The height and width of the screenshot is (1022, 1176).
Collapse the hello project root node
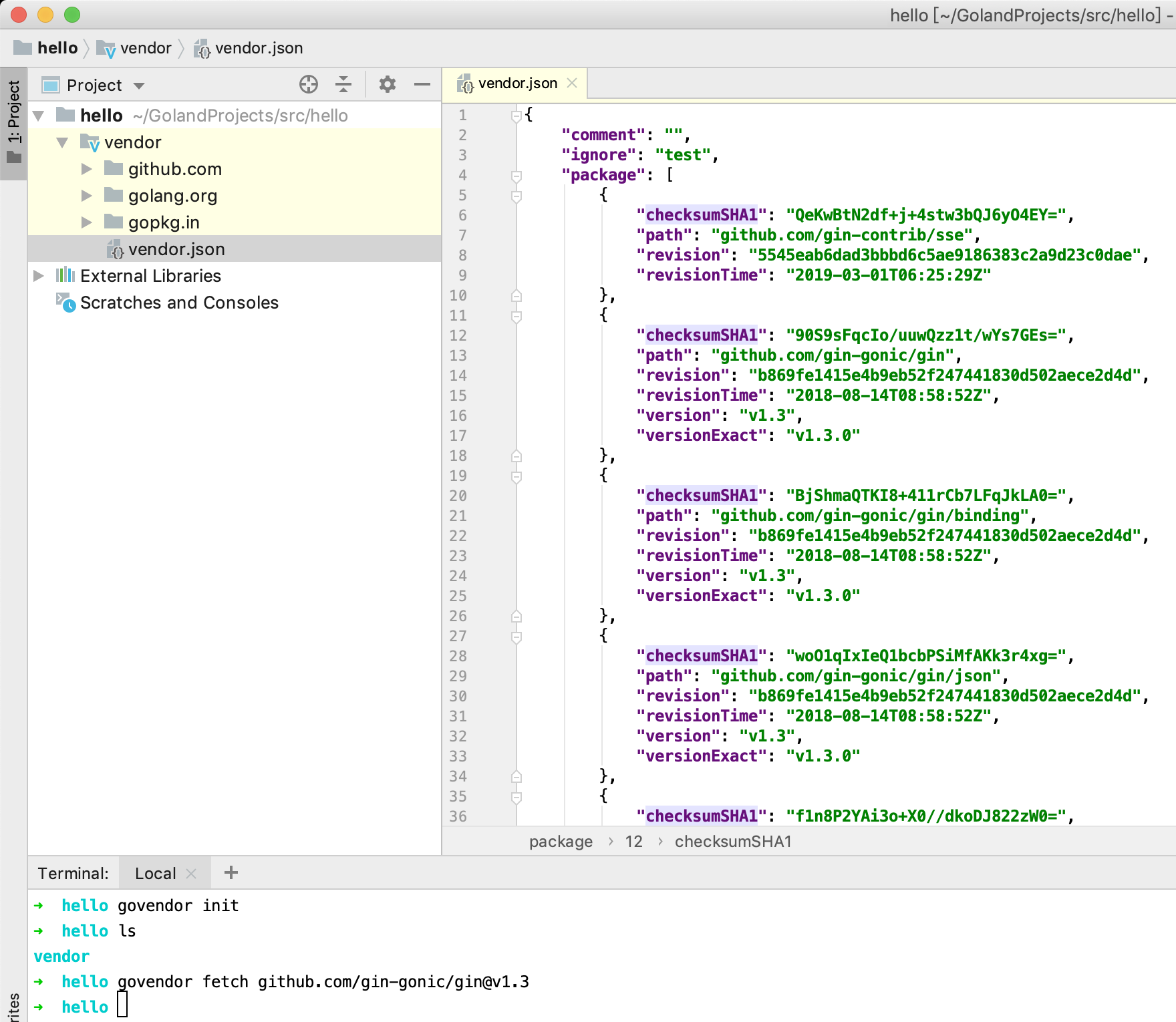click(39, 116)
